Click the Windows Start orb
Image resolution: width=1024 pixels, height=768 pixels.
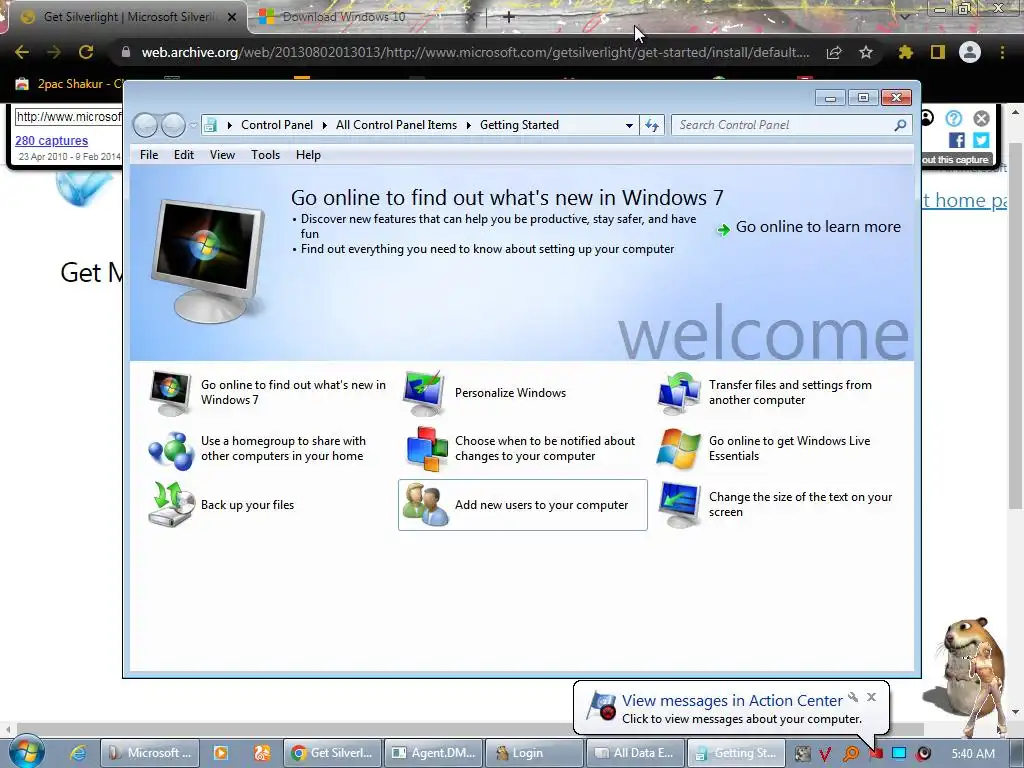coord(27,752)
